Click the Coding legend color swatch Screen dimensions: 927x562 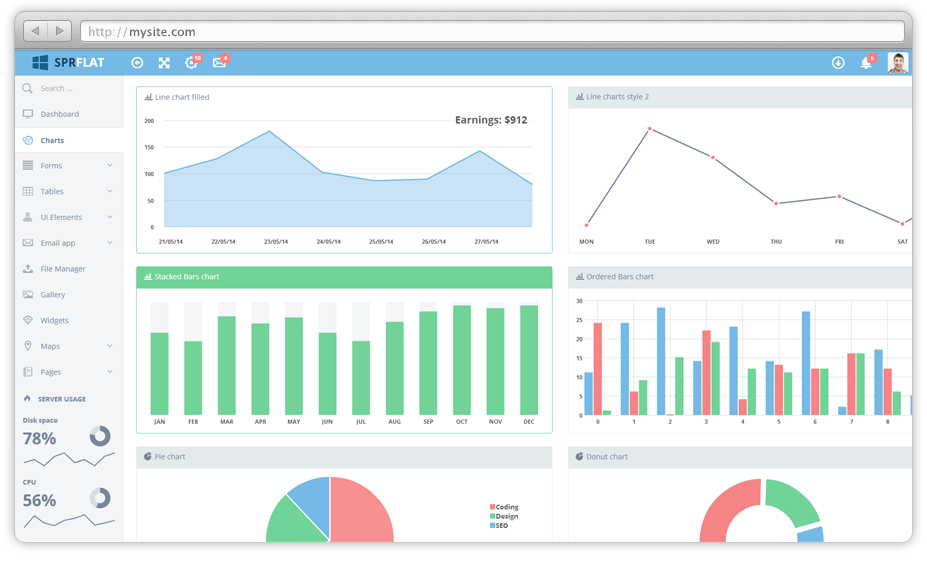click(492, 507)
